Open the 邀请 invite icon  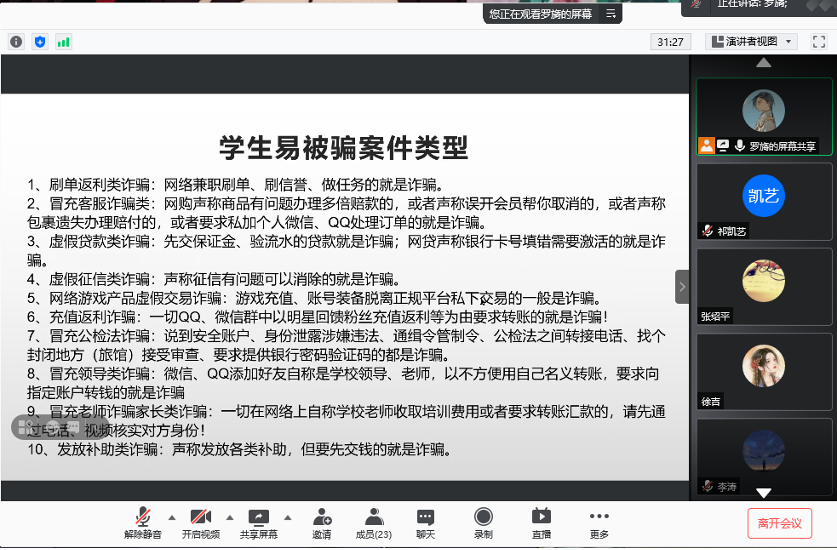tap(322, 522)
